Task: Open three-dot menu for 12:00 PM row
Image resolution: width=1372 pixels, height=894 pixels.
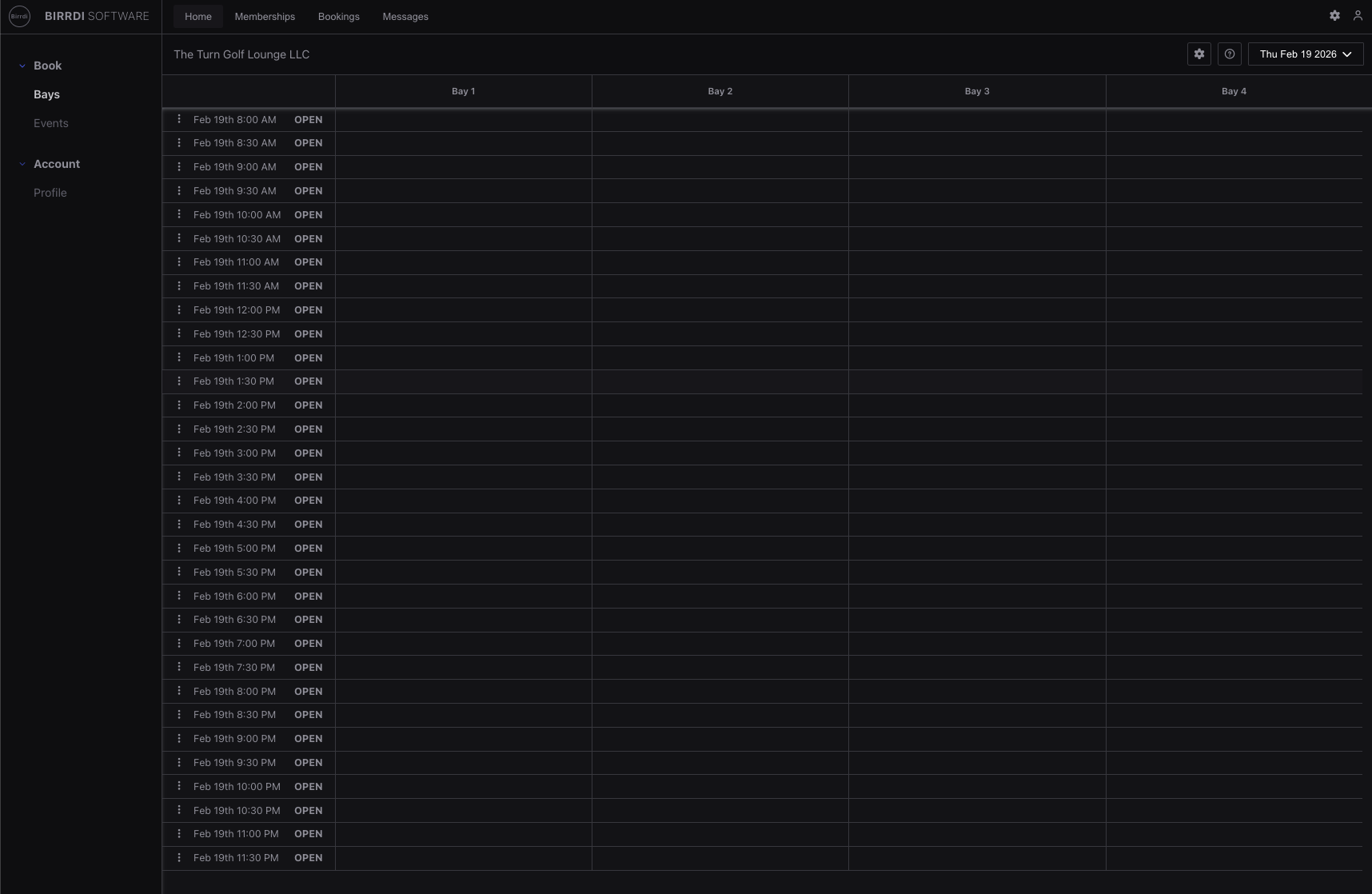Action: click(179, 309)
